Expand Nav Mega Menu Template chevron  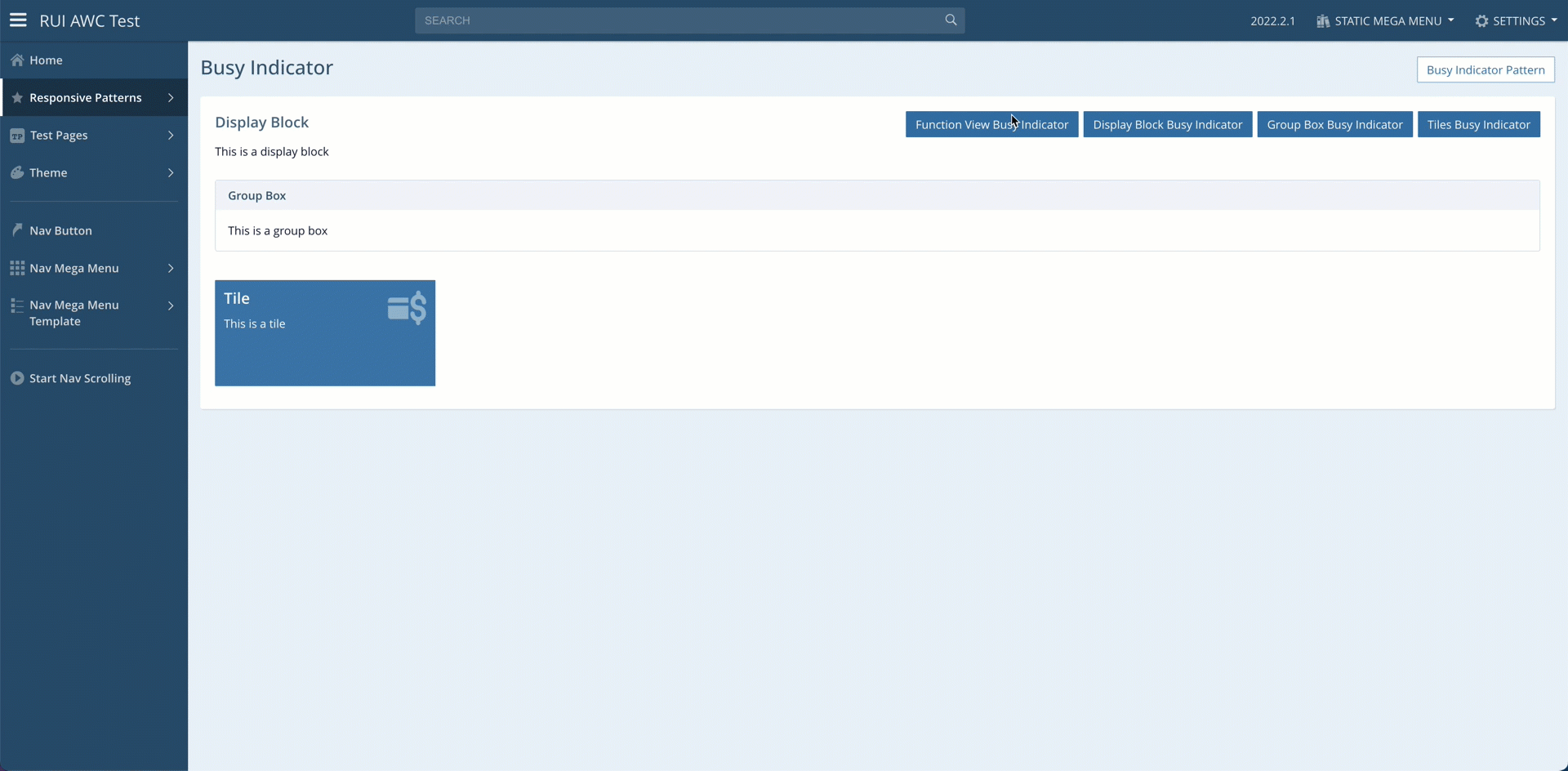click(x=171, y=305)
